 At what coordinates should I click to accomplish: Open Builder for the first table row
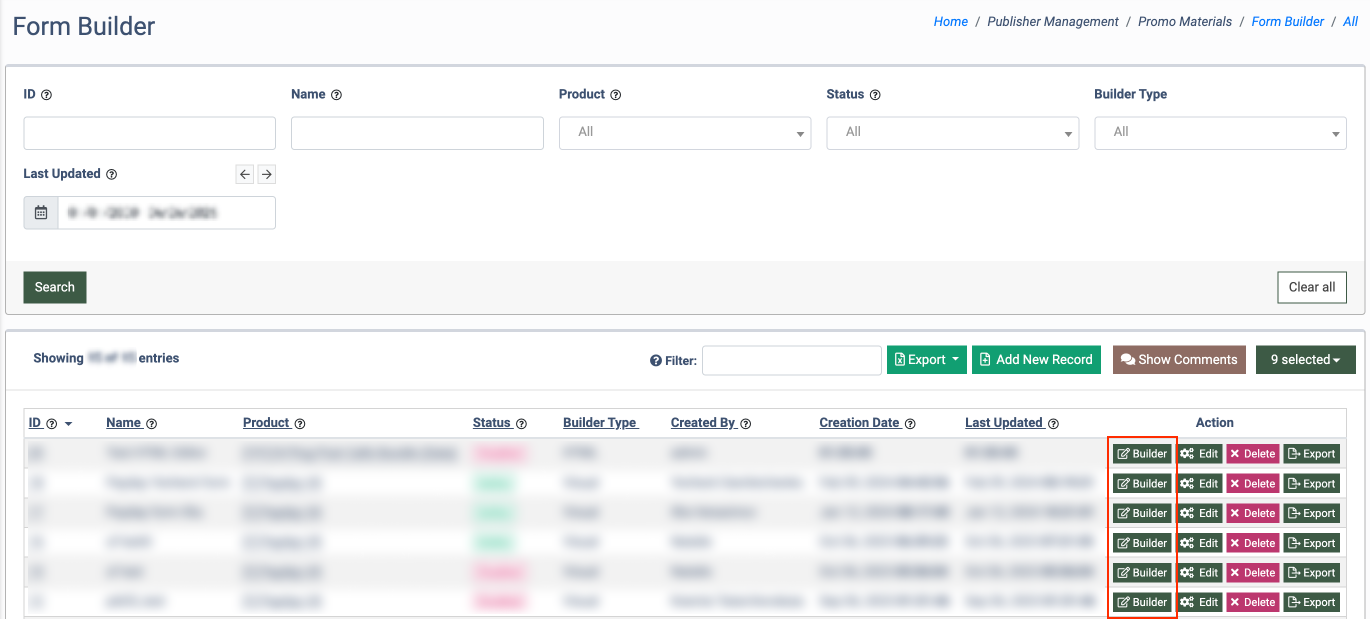coord(1142,454)
